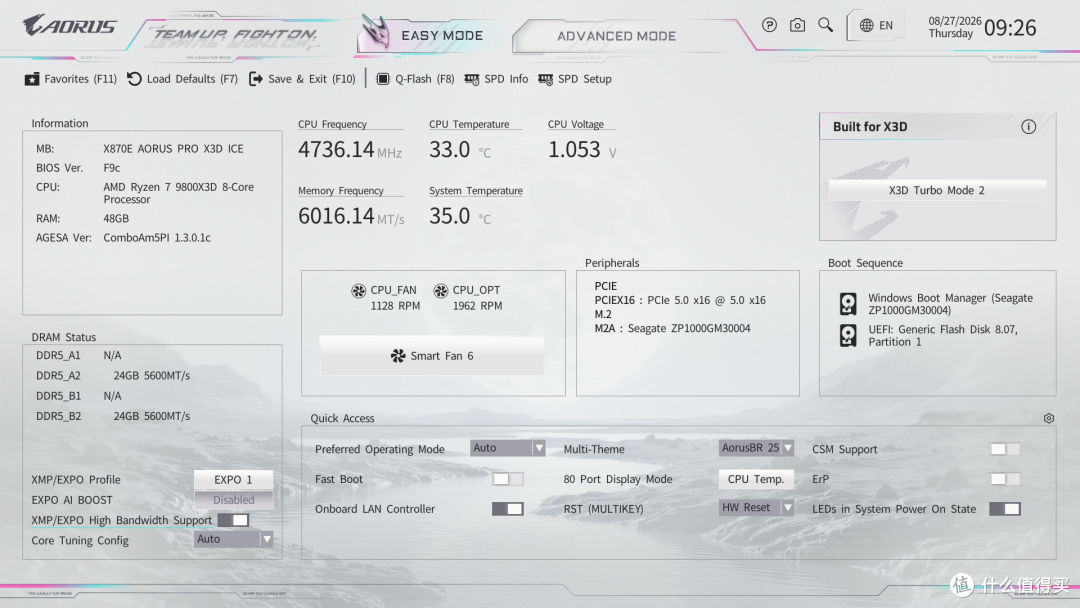Open the EN language selector
The height and width of the screenshot is (608, 1080).
click(876, 25)
